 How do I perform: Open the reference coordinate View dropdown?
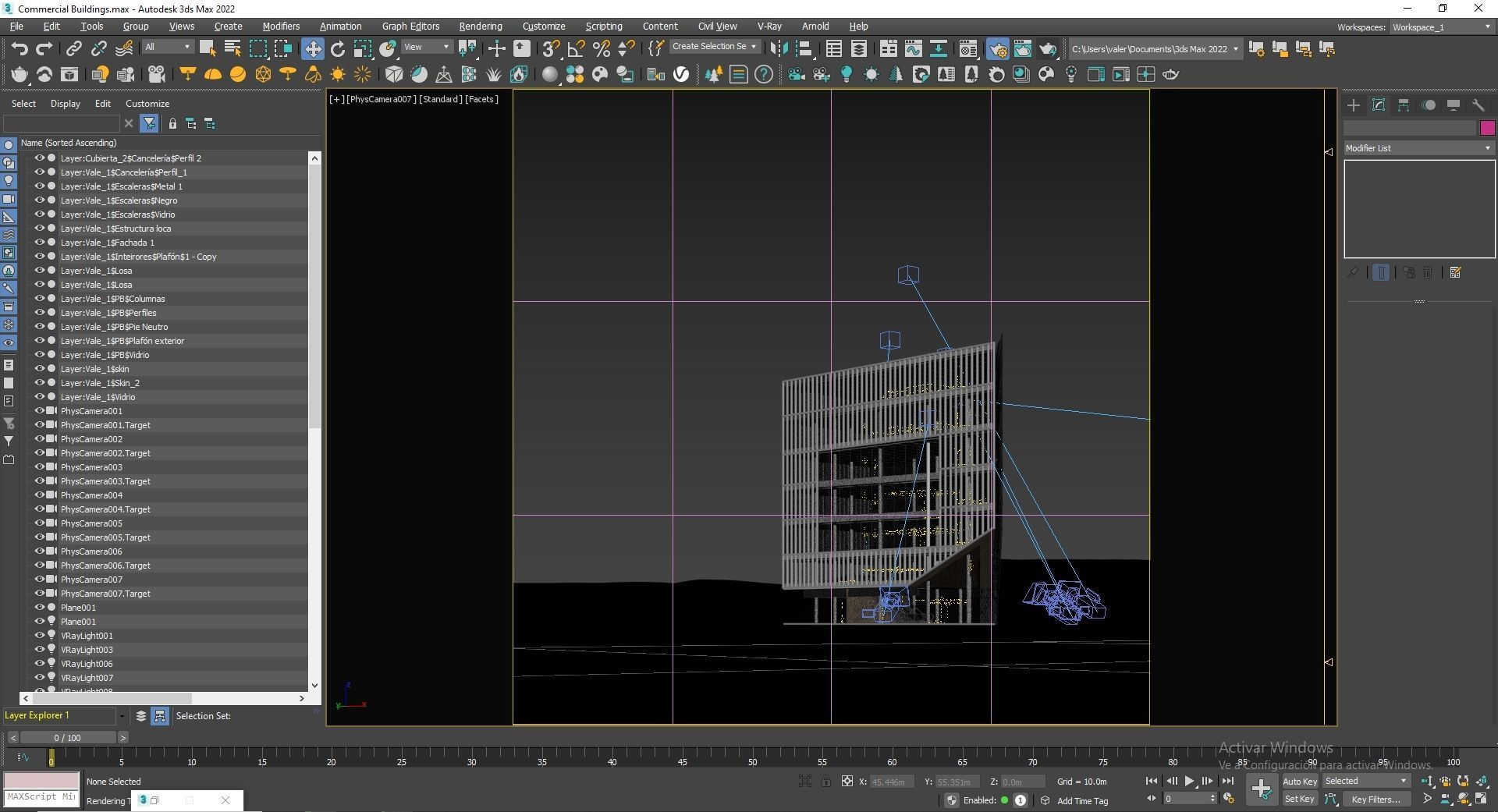click(x=427, y=47)
